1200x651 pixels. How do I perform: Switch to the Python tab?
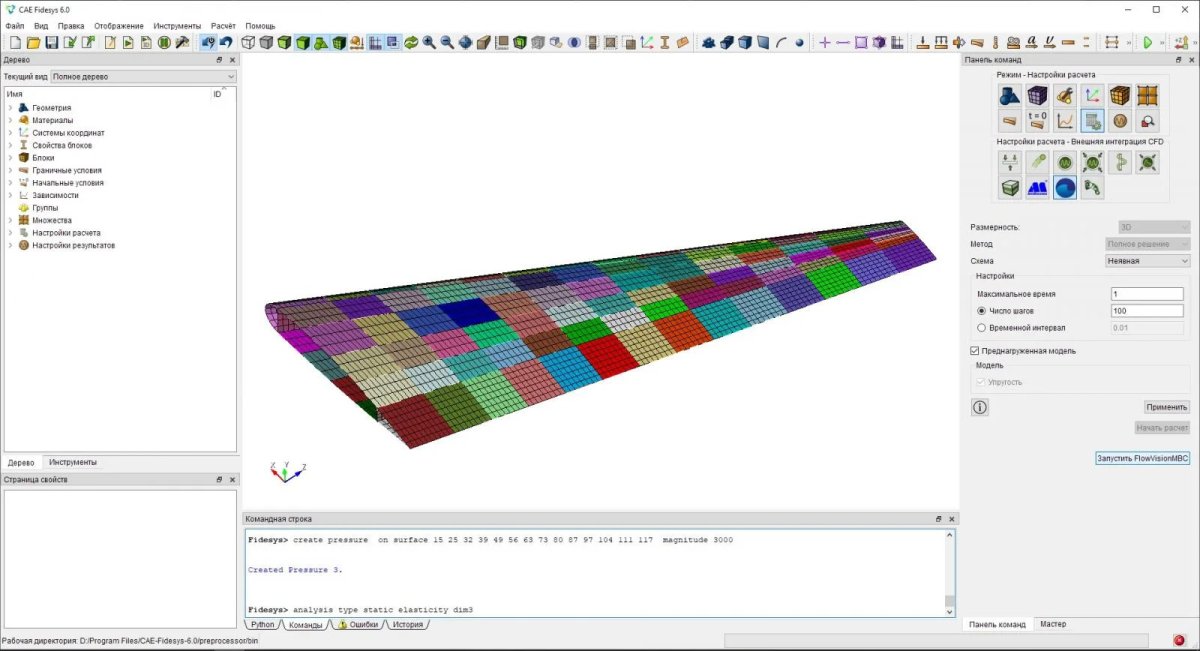[x=262, y=624]
